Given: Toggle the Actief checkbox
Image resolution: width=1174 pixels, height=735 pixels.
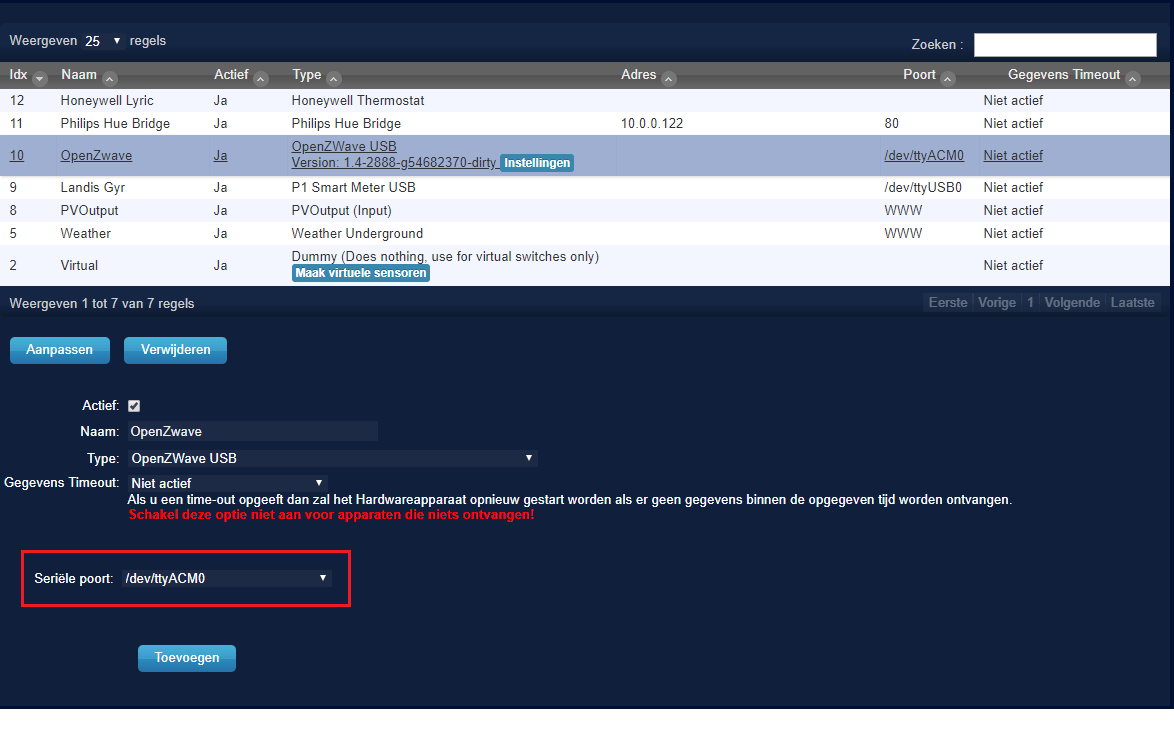Looking at the screenshot, I should tap(134, 406).
